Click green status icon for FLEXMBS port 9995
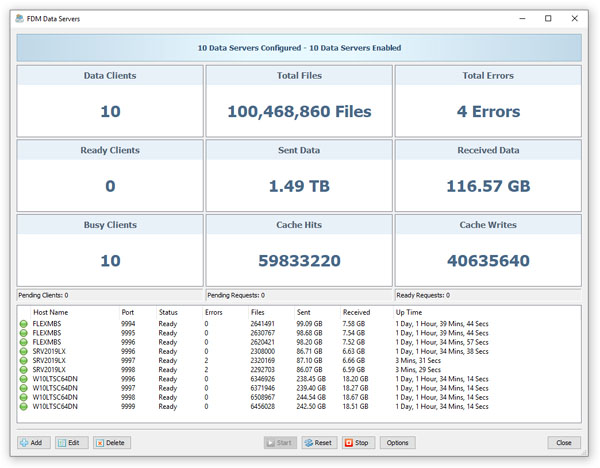 click(x=24, y=333)
